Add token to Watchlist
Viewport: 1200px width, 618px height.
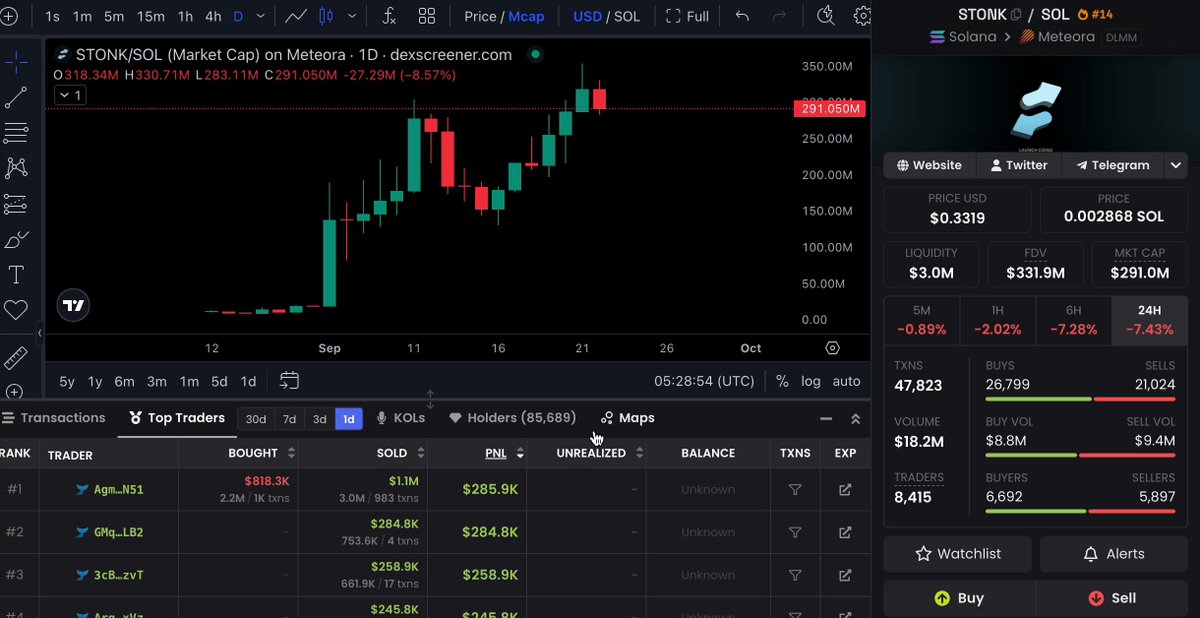click(x=957, y=554)
